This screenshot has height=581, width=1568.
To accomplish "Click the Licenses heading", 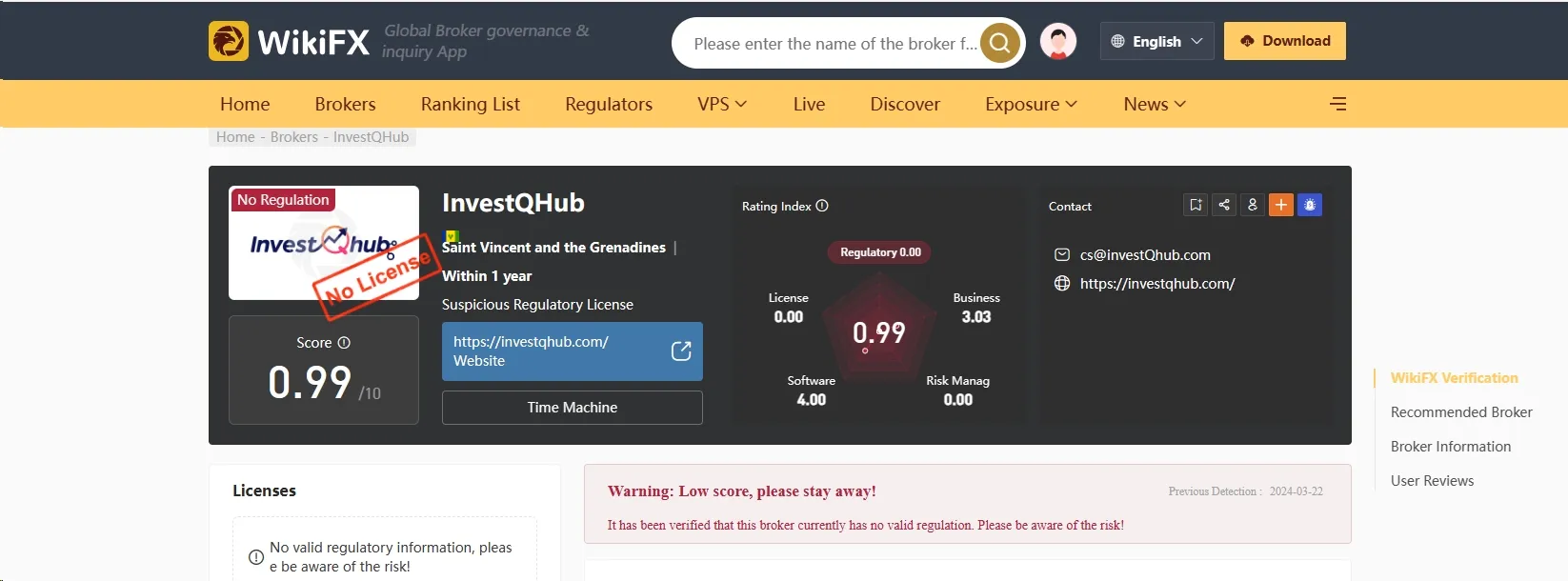I will [x=264, y=491].
